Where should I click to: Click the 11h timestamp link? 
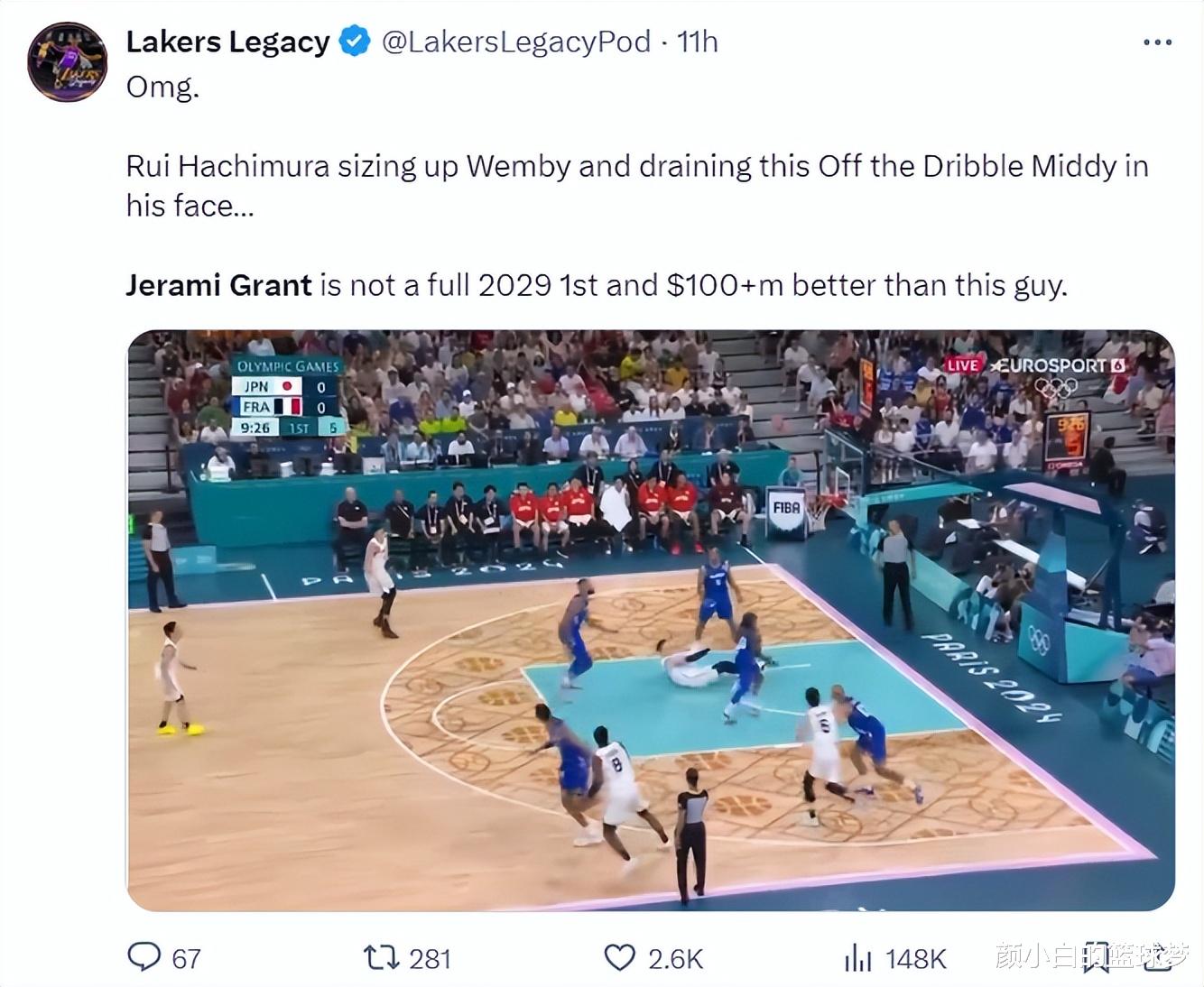[698, 42]
